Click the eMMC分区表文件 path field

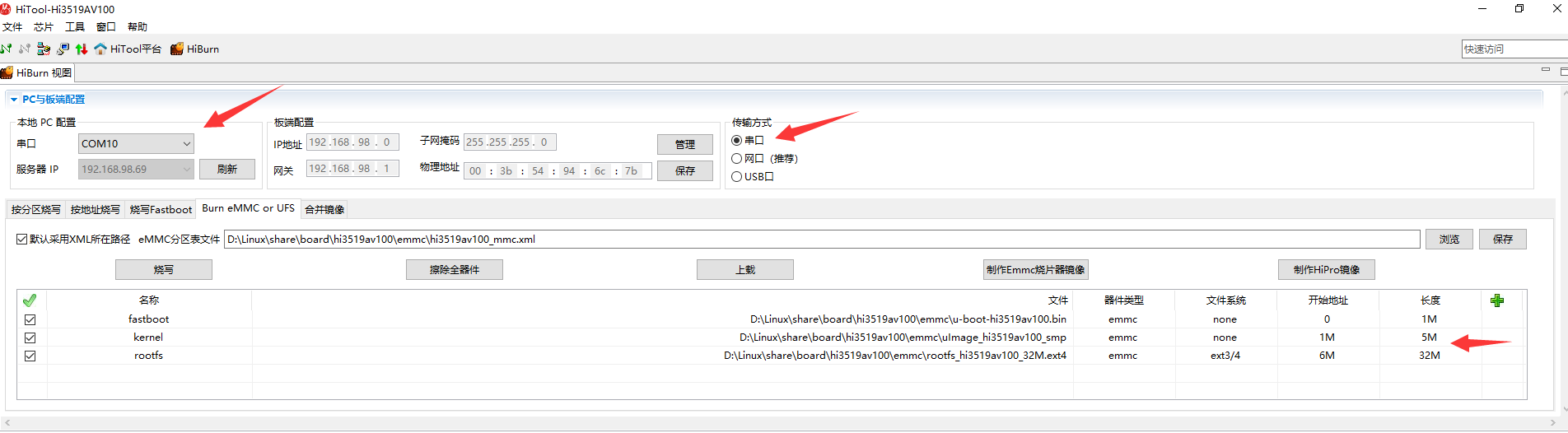822,240
